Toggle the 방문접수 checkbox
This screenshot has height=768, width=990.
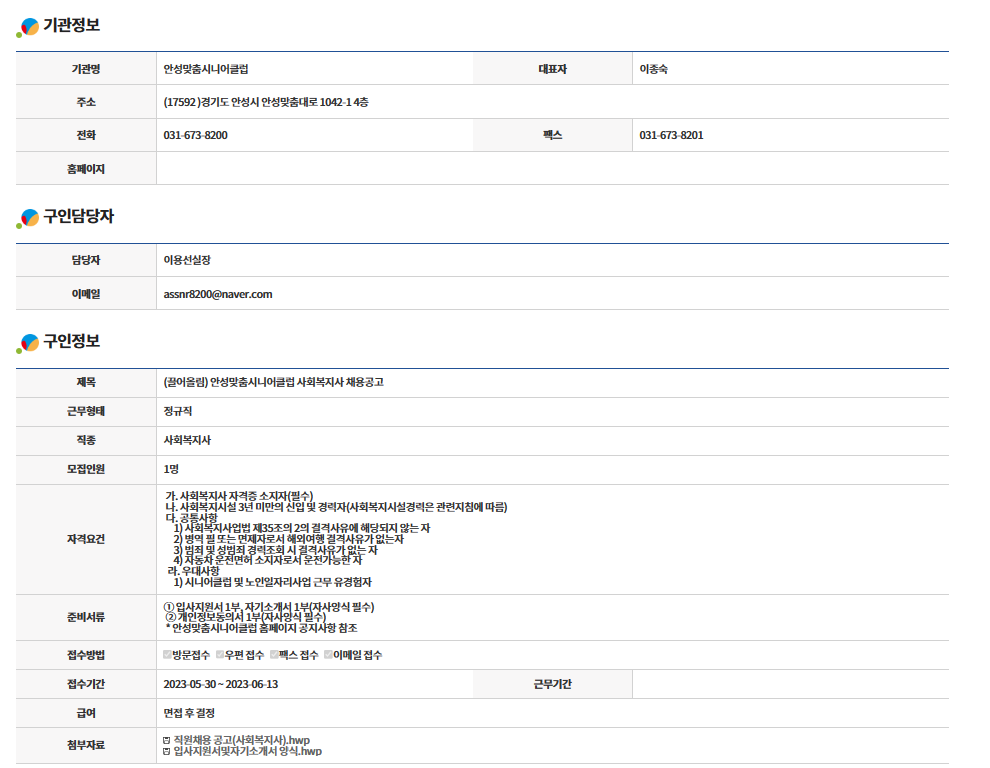coord(167,655)
